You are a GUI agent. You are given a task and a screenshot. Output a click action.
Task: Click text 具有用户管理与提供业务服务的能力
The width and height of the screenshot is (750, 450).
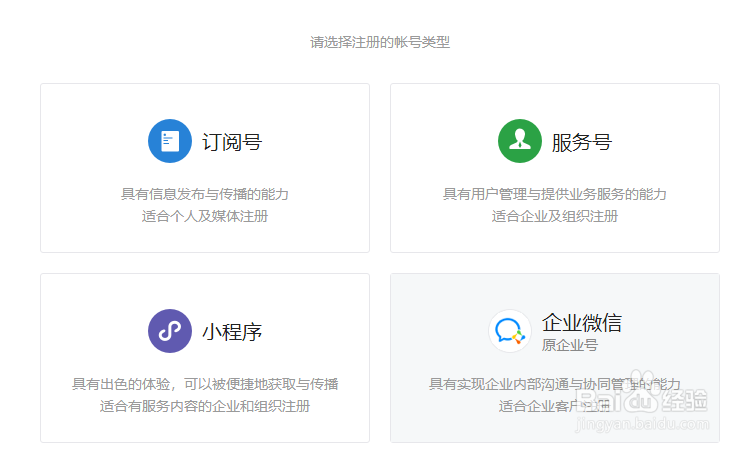pos(555,194)
